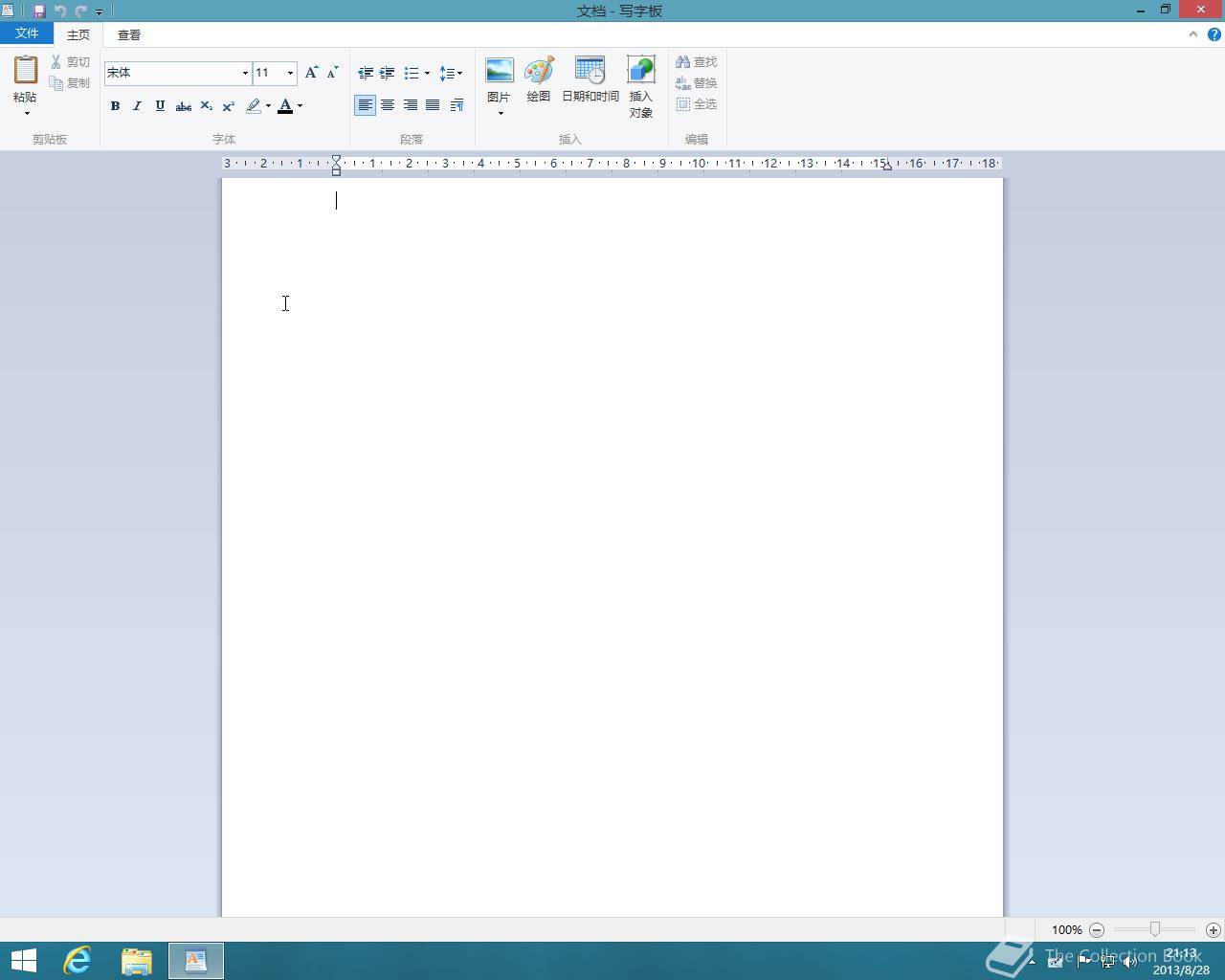Open Windows Start button
This screenshot has width=1225, height=980.
(23, 961)
